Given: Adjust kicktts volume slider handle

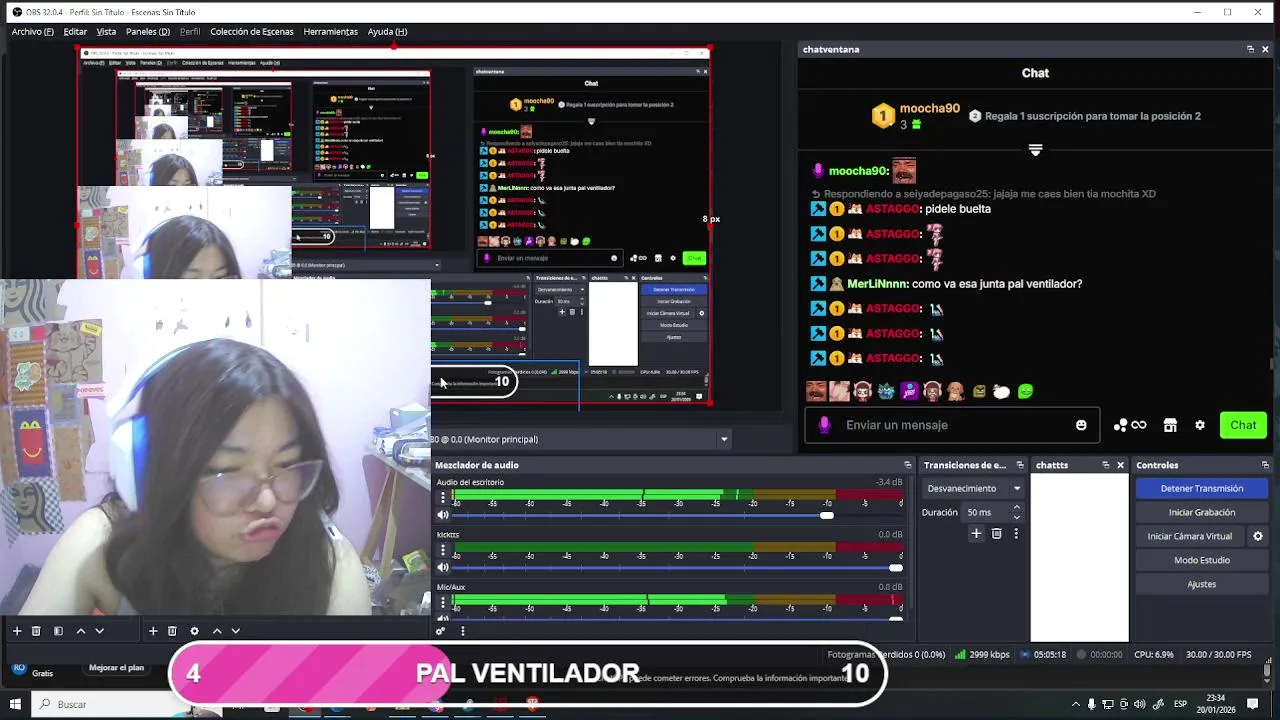Looking at the screenshot, I should click(x=895, y=568).
